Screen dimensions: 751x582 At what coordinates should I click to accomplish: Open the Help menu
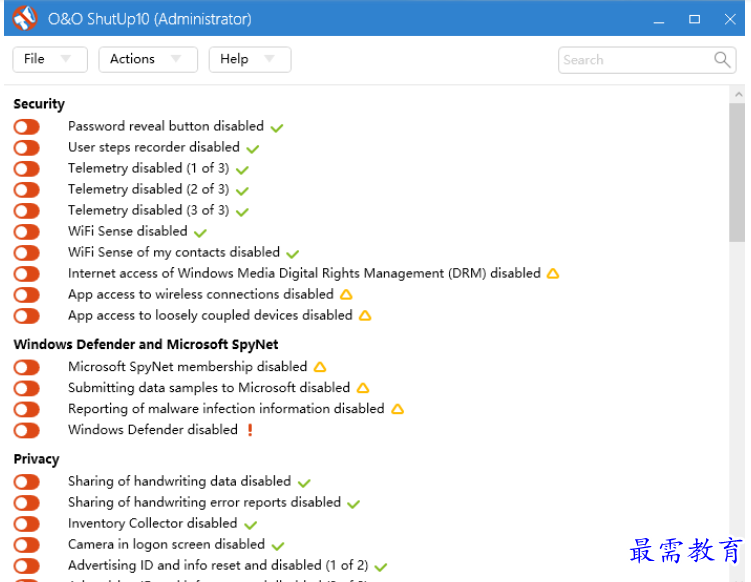[x=250, y=59]
